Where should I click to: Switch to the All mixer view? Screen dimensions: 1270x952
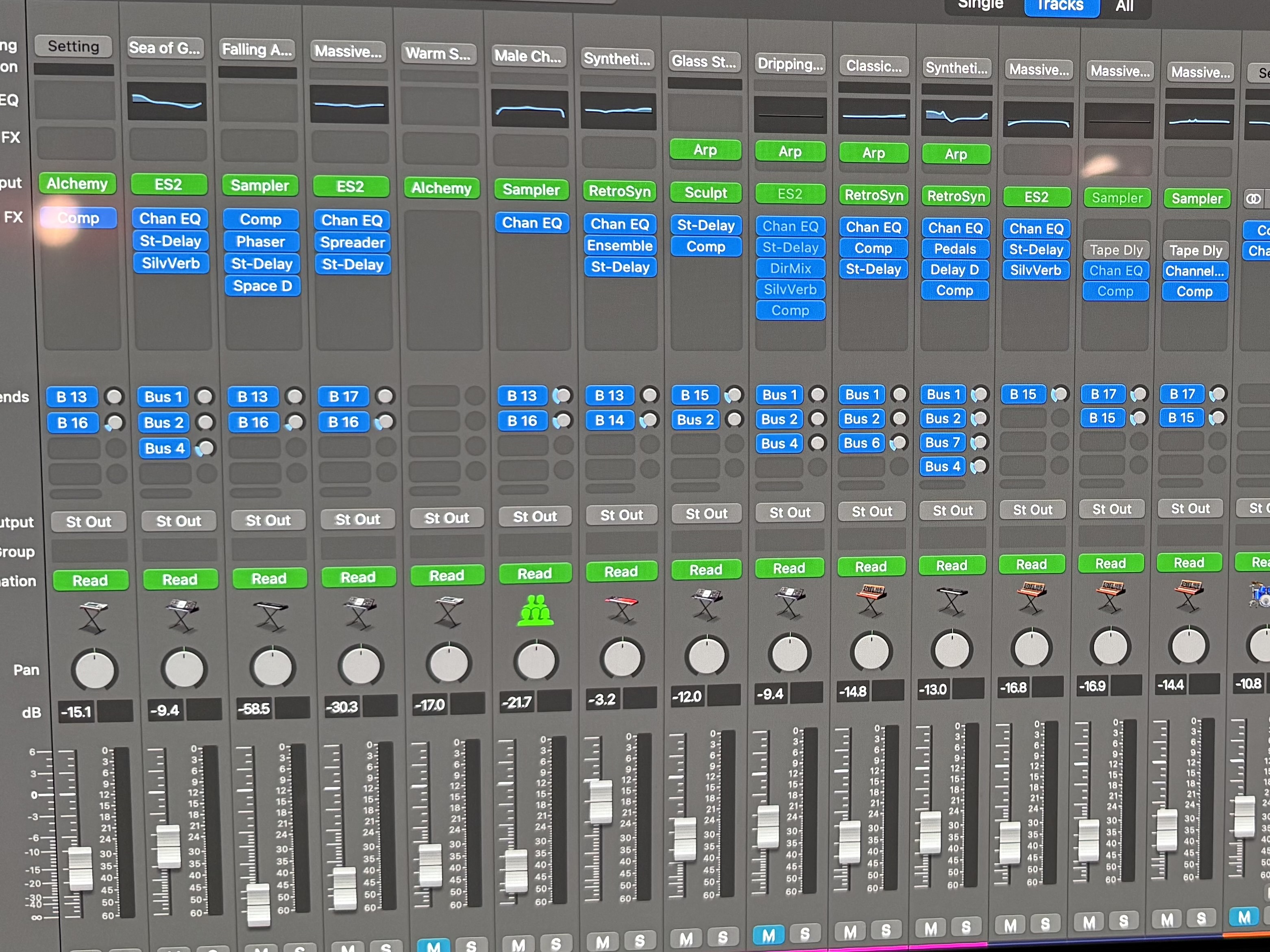[x=1124, y=7]
